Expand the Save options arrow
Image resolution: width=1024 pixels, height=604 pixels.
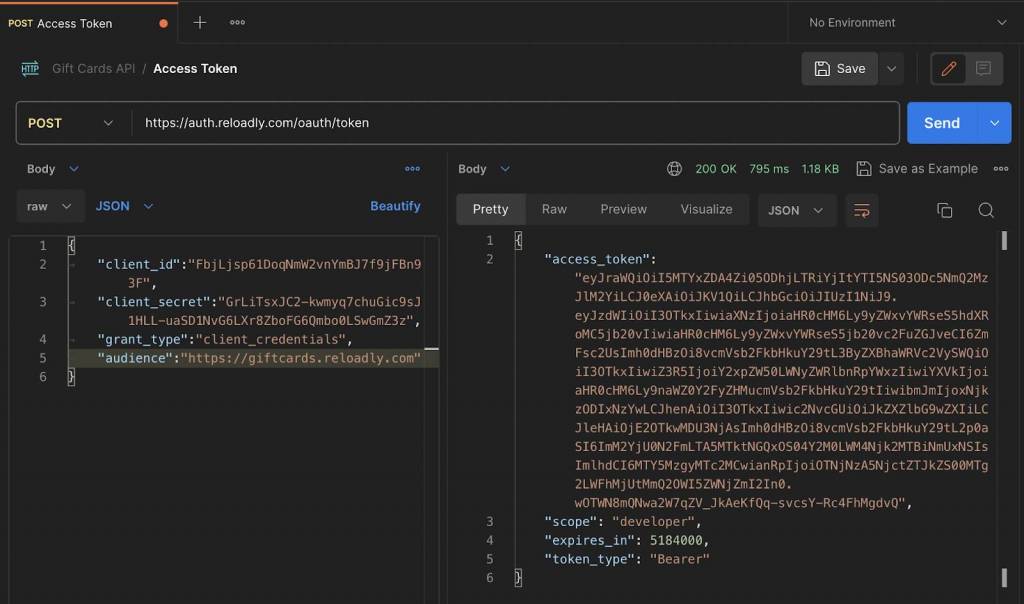[891, 68]
